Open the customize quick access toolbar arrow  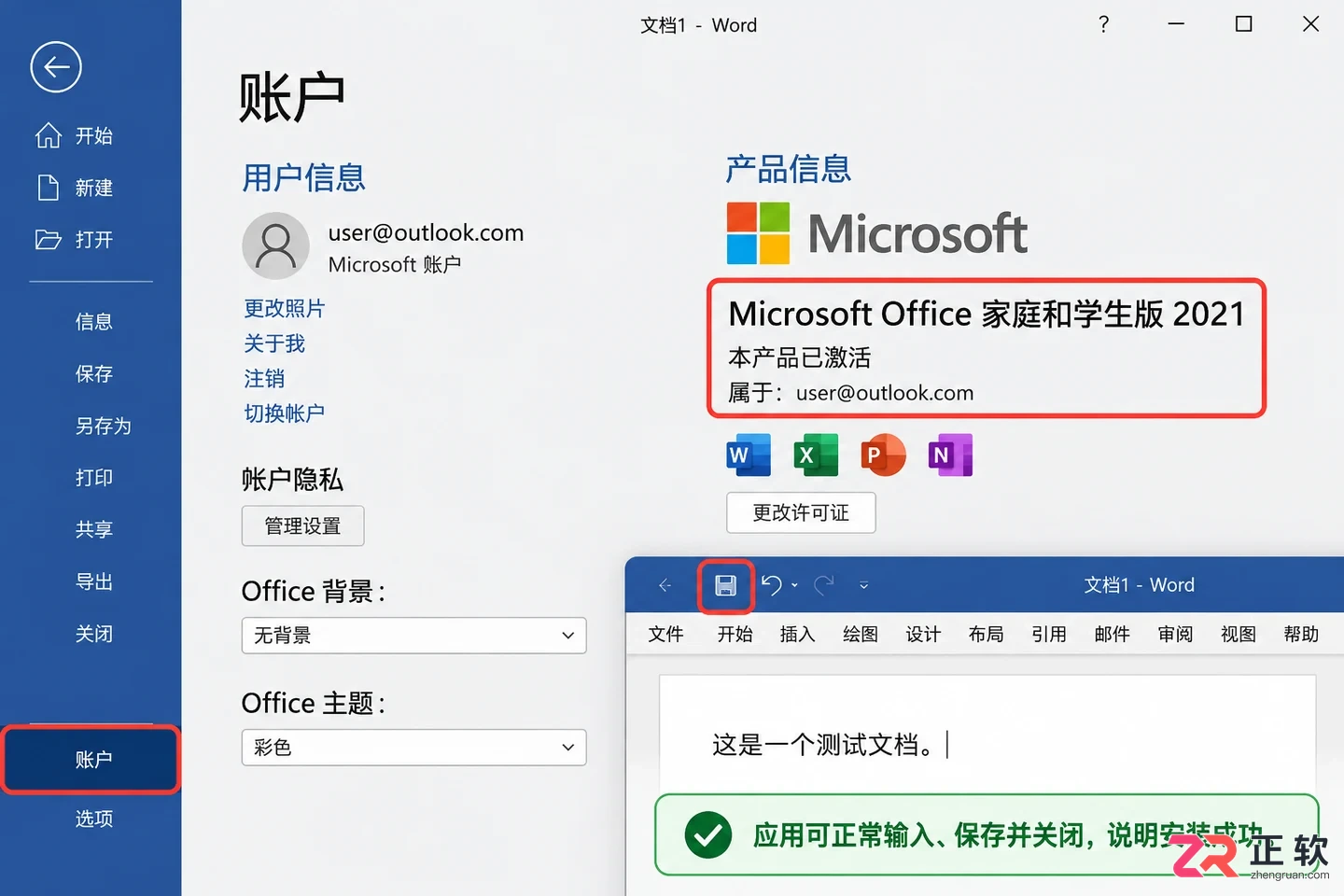pos(864,585)
